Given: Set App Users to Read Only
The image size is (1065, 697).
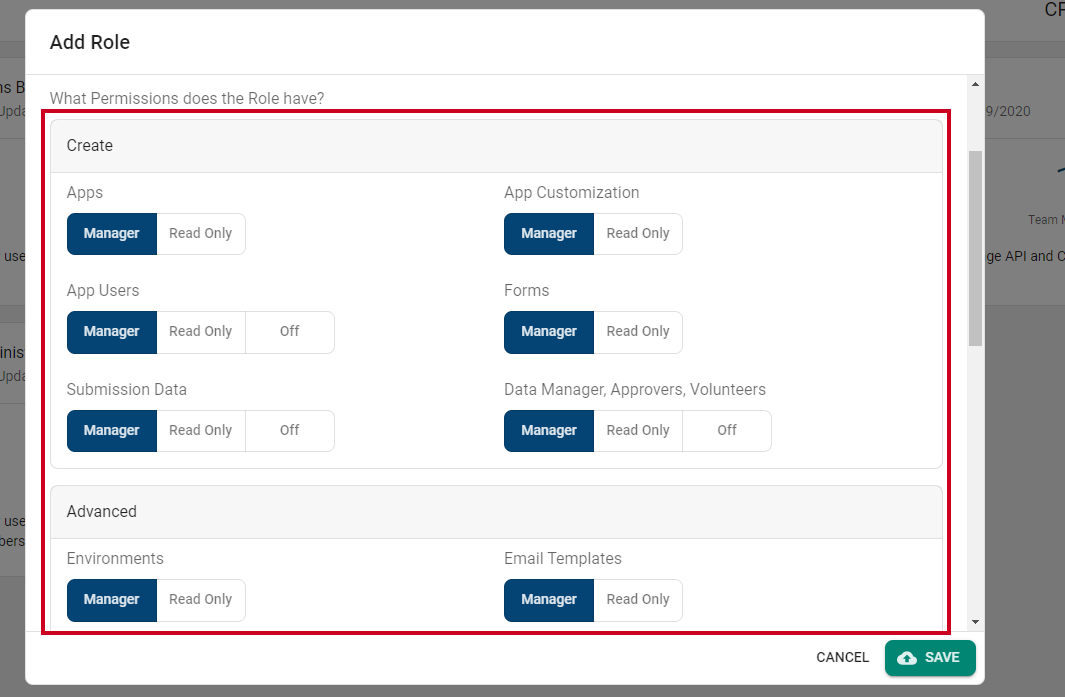Looking at the screenshot, I should click(x=200, y=332).
